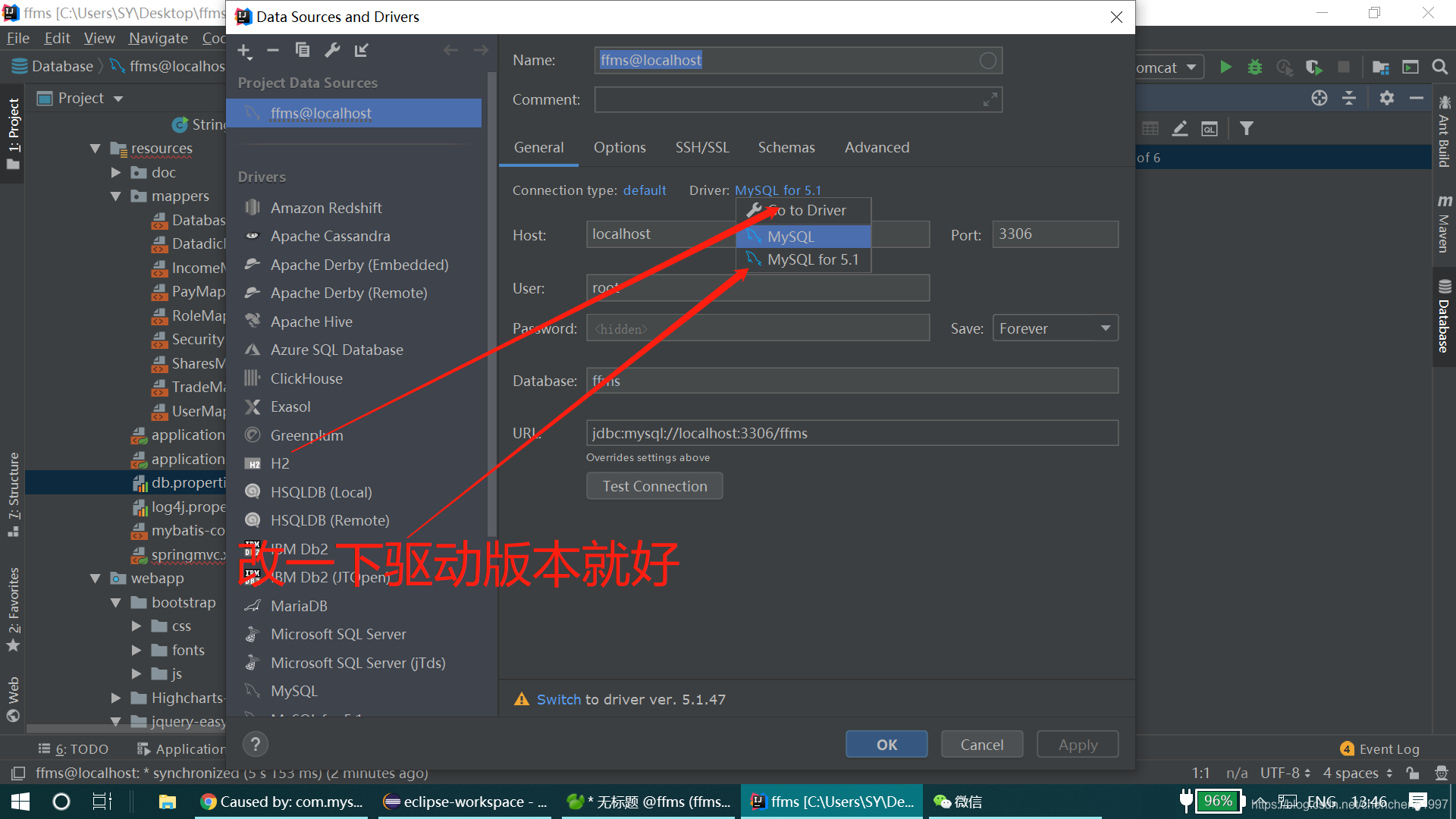Viewport: 1456px width, 819px height.
Task: Open the Structure side panel
Action: coord(13,494)
